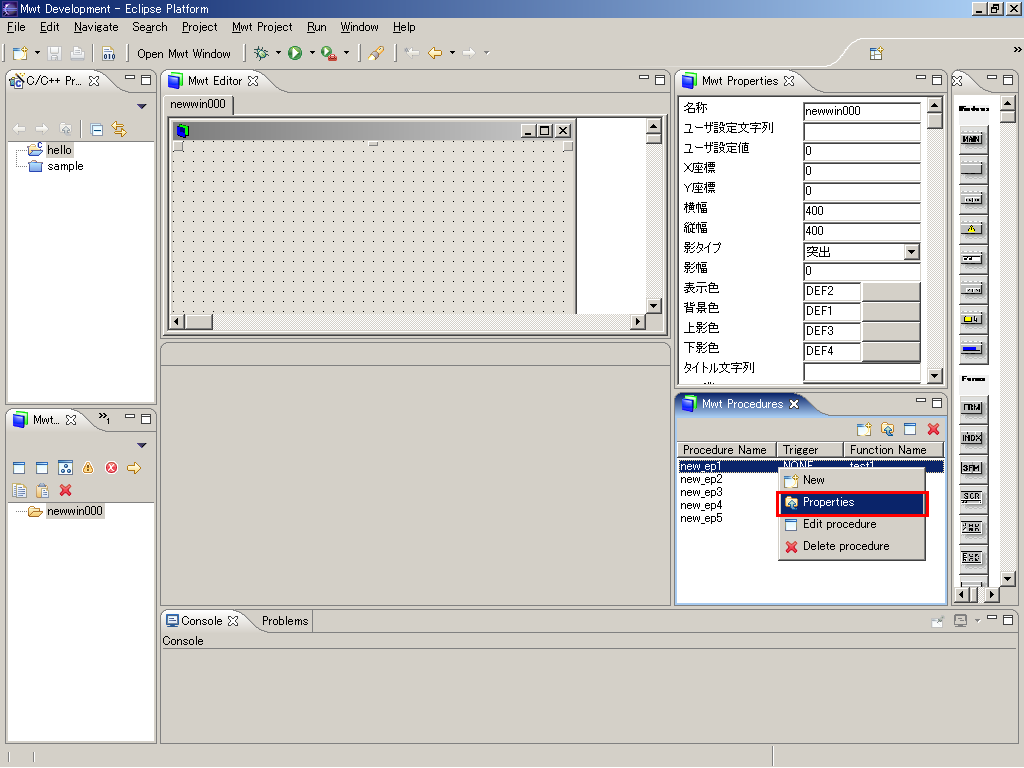Screen dimensions: 1024x768
Task: Click the Paste clipboard icon in Mwt view
Action: [42, 490]
